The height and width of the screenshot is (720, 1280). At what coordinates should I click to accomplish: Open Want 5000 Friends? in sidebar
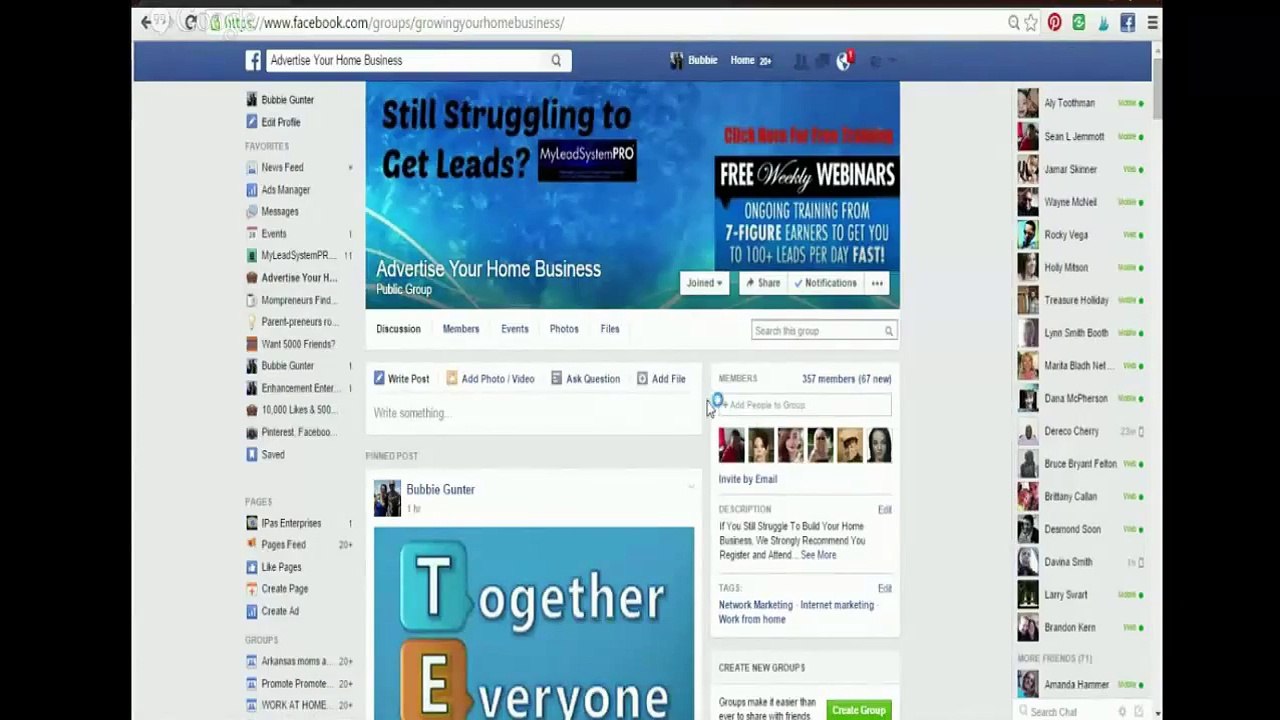[x=298, y=344]
